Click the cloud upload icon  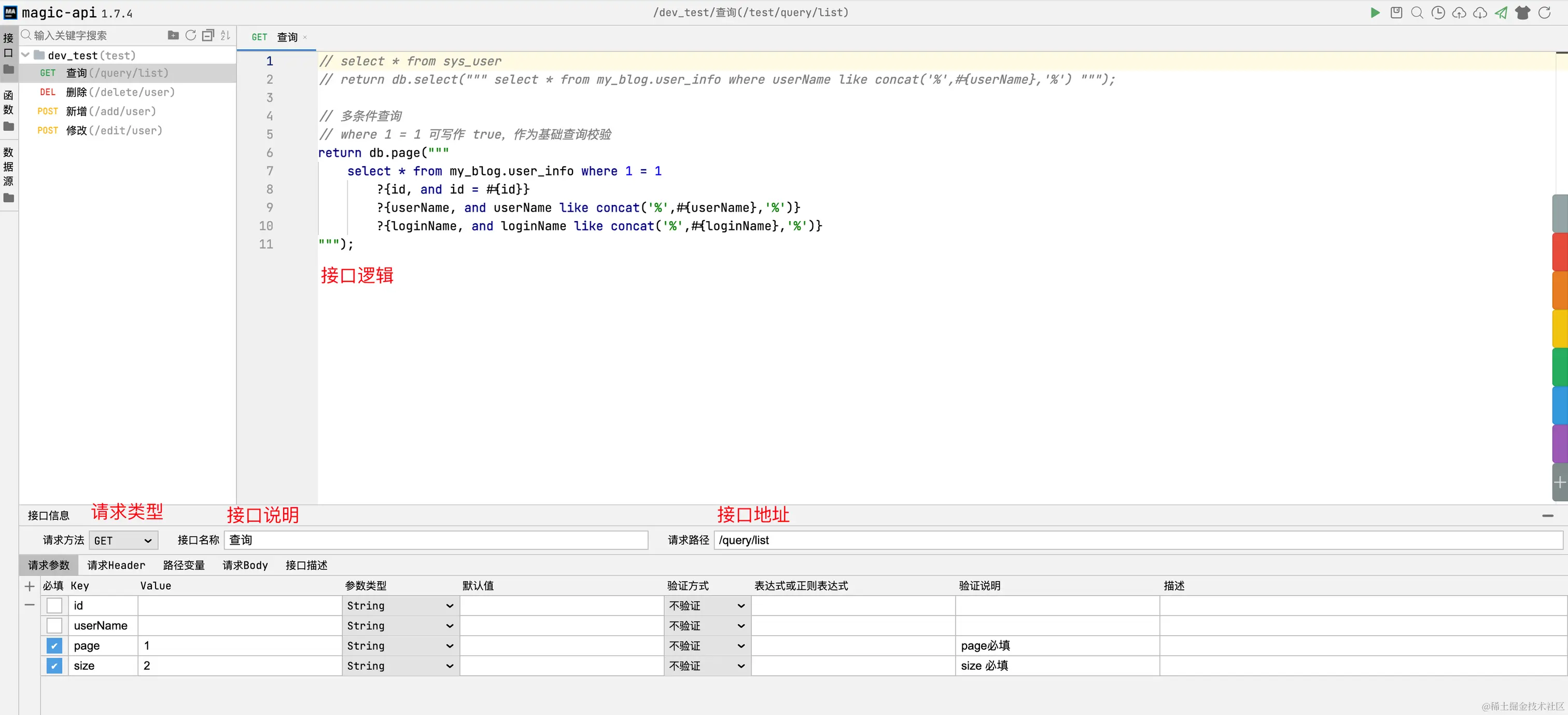point(1459,13)
